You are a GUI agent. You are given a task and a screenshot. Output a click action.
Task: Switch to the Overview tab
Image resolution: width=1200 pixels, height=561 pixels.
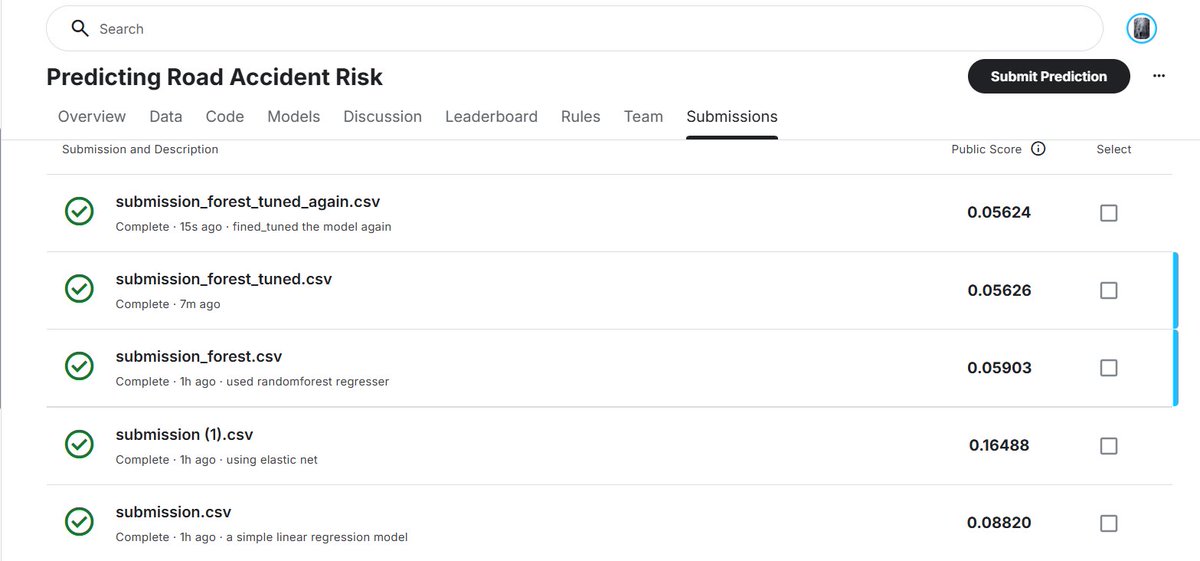coord(92,117)
